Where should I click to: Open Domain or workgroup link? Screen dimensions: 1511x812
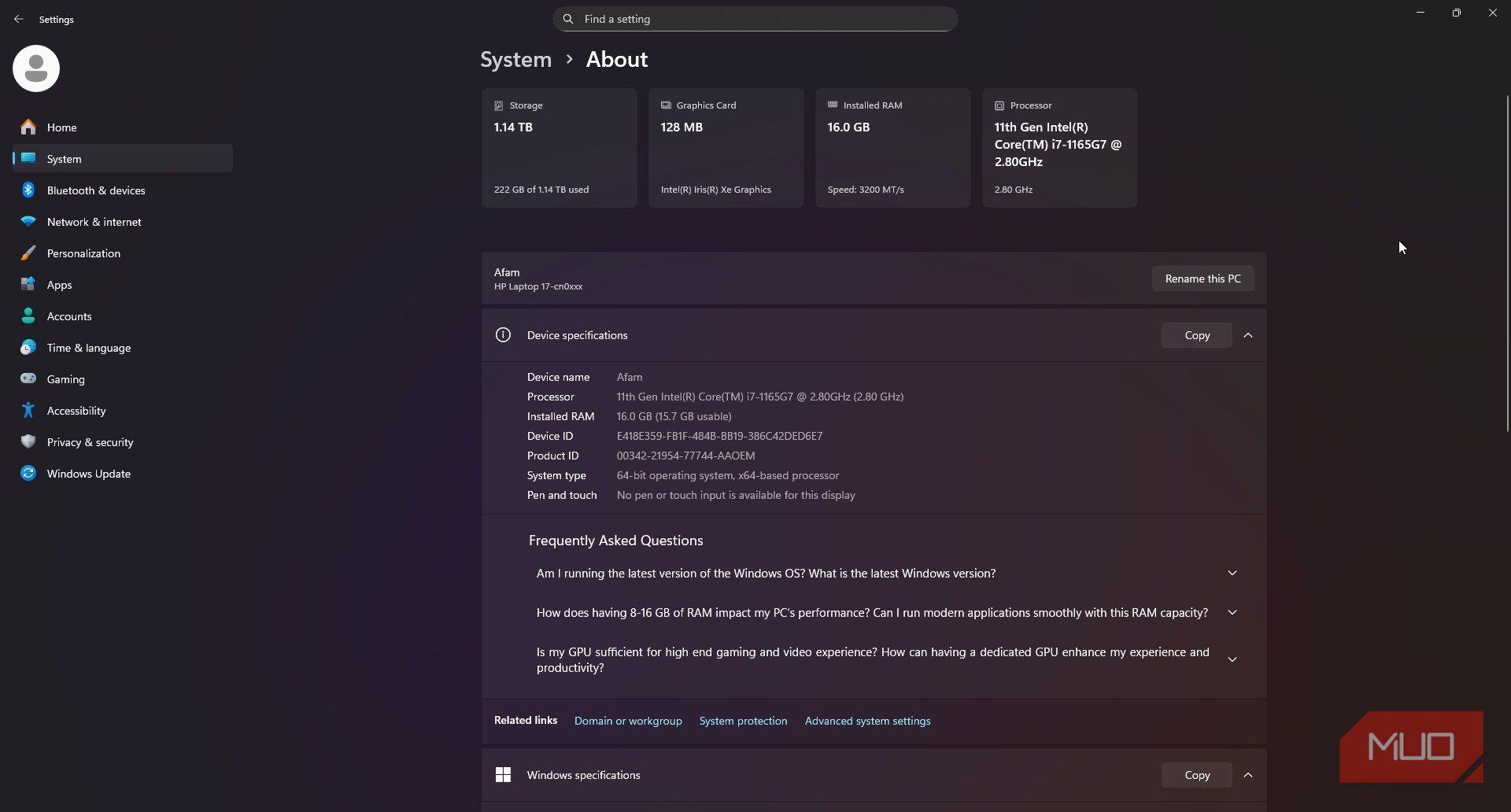628,721
